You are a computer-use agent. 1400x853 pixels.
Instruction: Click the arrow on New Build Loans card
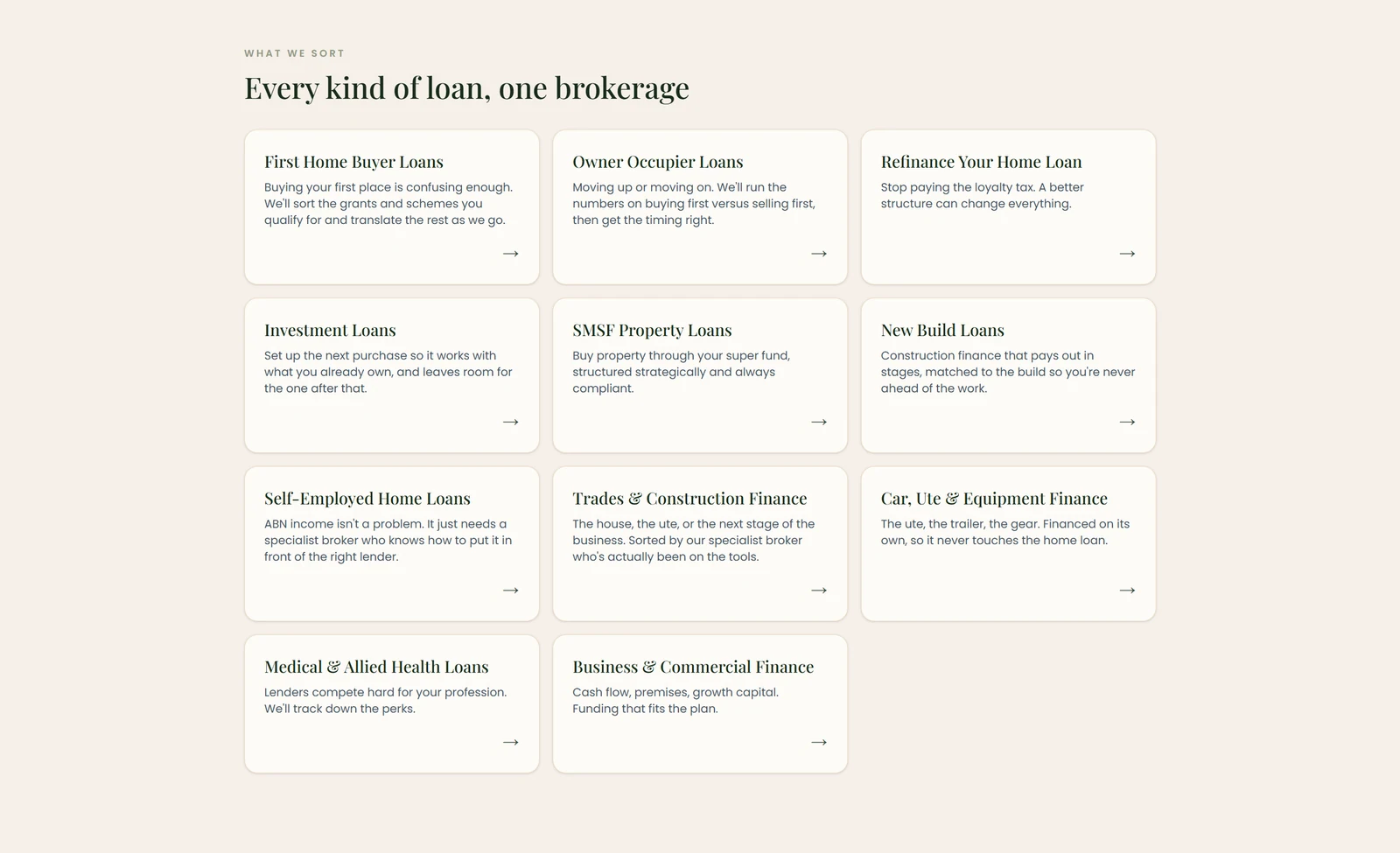tap(1127, 422)
